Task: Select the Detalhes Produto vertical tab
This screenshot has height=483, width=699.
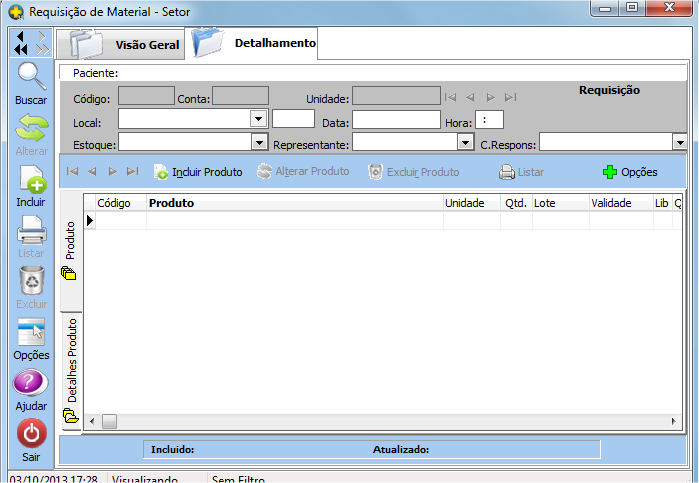Action: pyautogui.click(x=71, y=370)
